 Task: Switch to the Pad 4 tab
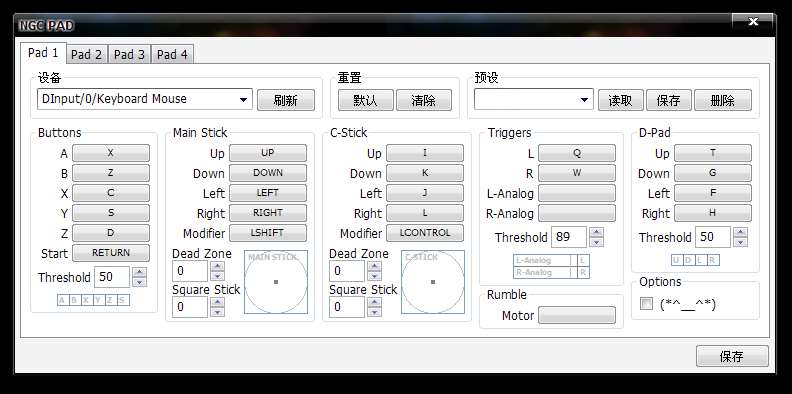(172, 55)
